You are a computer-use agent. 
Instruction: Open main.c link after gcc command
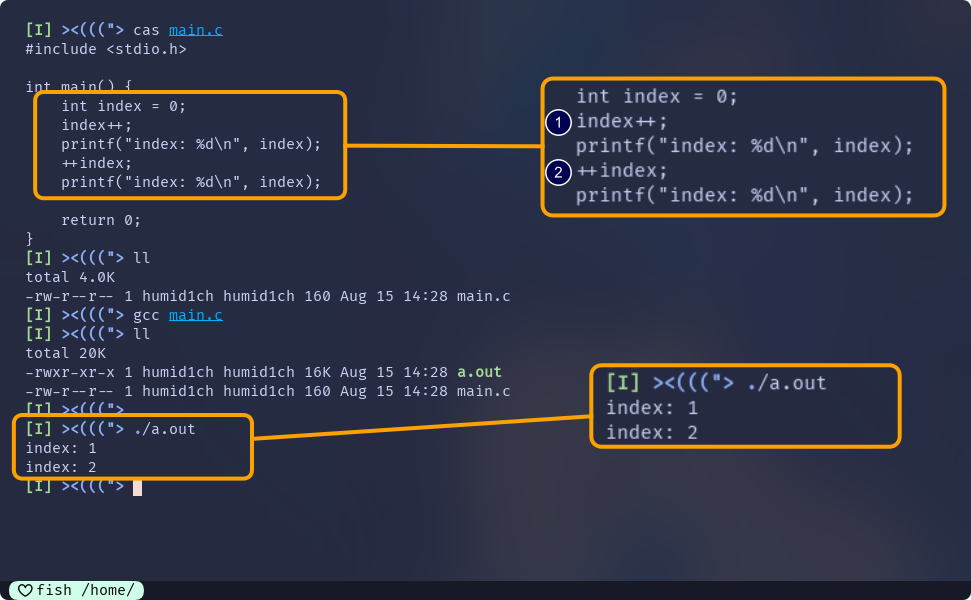point(195,315)
